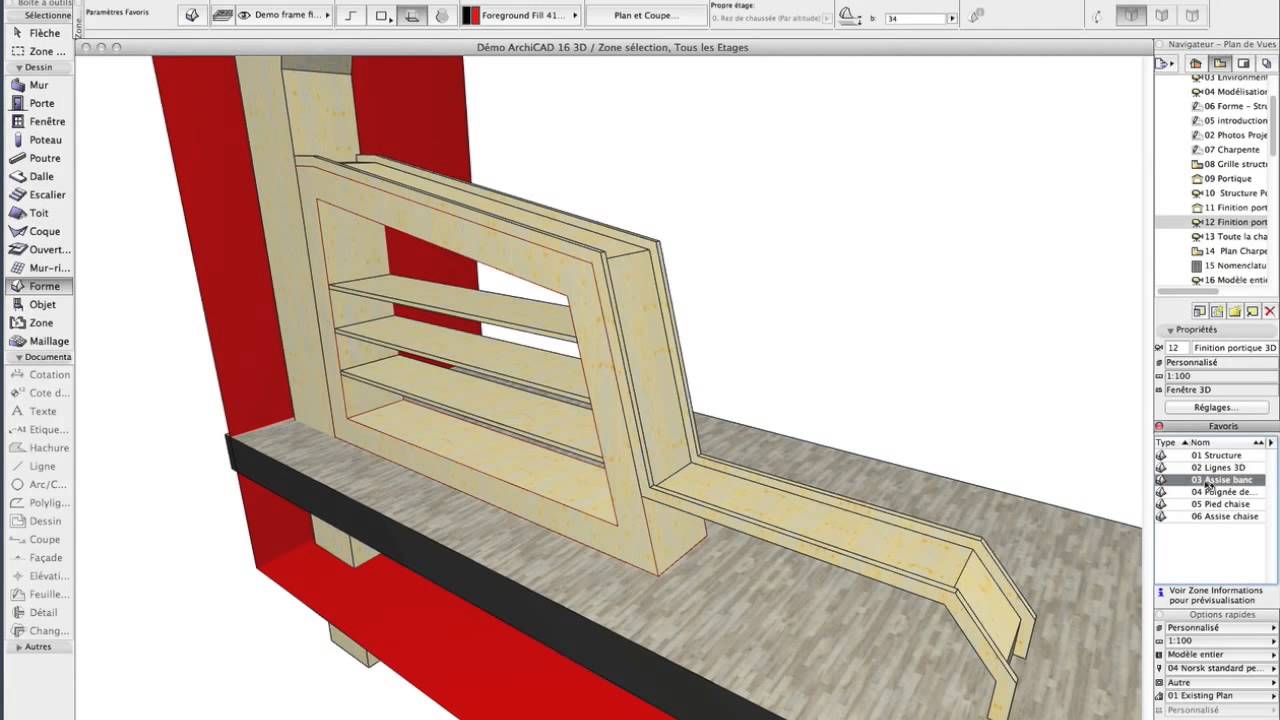Toggle the Plan de Vues navigator view
The image size is (1280, 720).
click(x=1220, y=63)
